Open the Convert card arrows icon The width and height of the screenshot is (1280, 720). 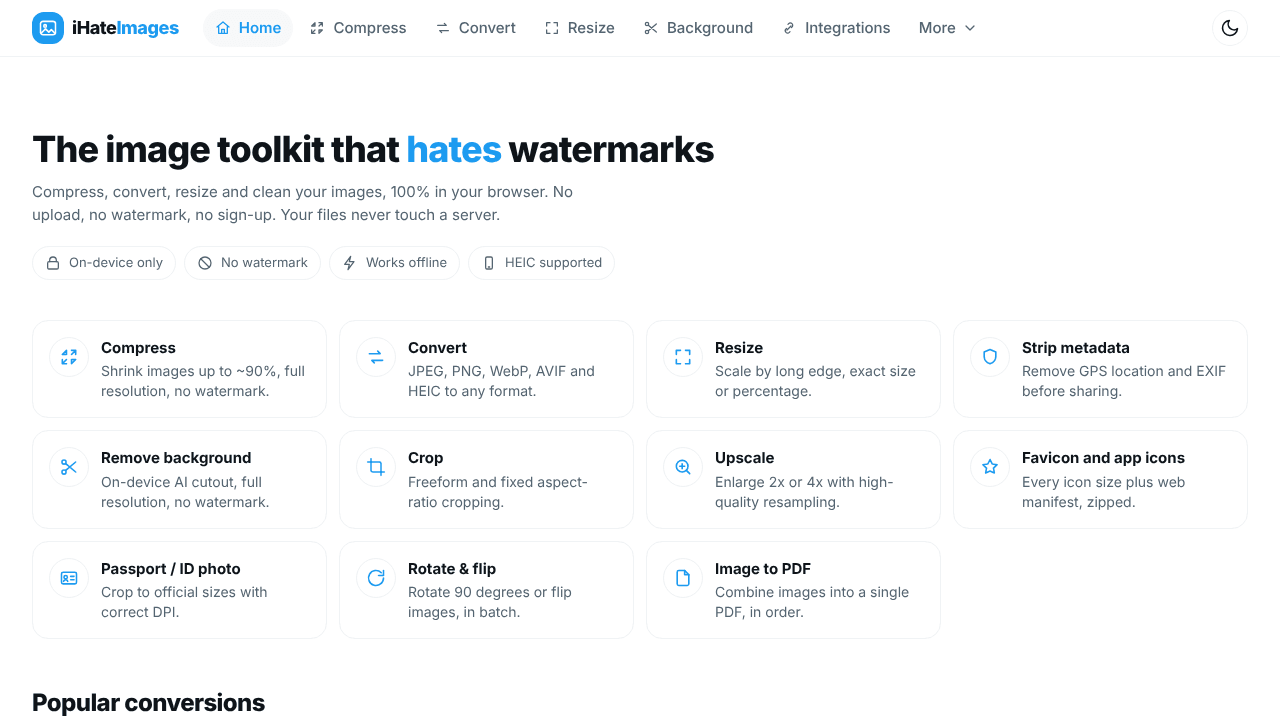[x=376, y=357]
